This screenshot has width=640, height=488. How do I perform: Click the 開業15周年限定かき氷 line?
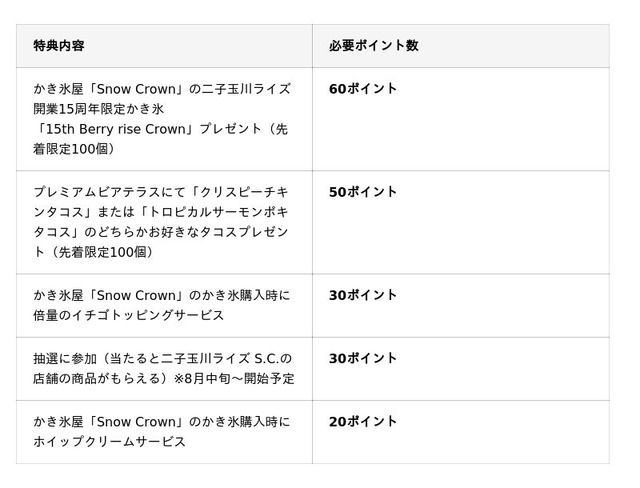click(98, 109)
